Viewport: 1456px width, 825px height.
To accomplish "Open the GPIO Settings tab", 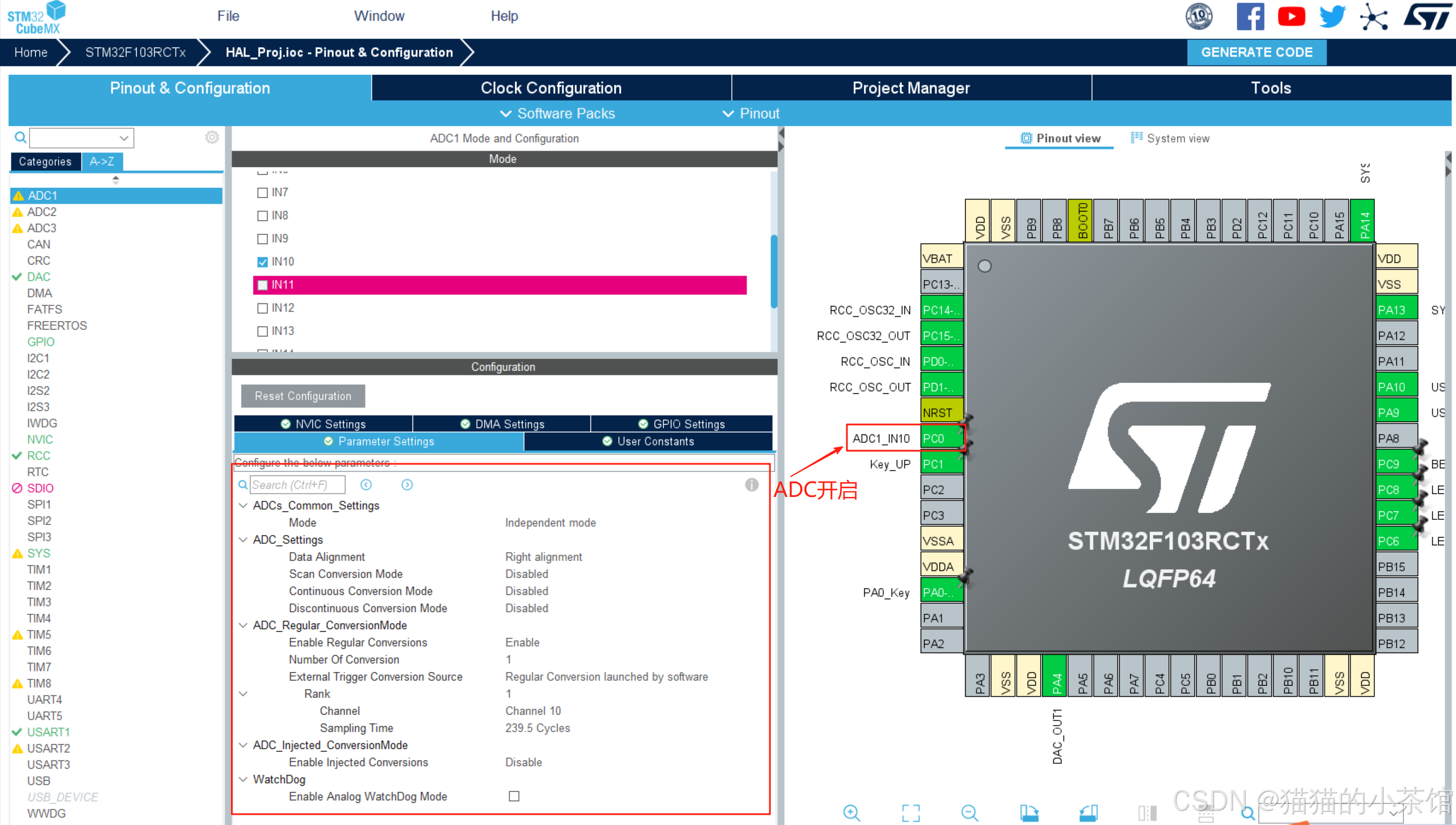I will pyautogui.click(x=682, y=424).
